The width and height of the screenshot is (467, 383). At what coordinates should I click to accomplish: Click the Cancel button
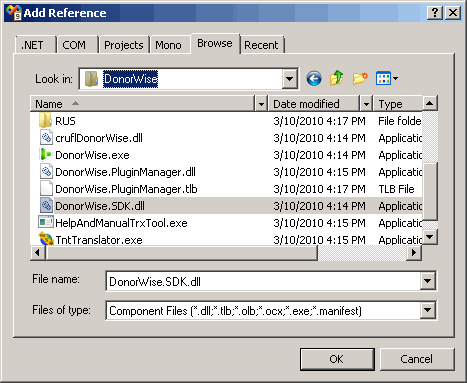click(417, 359)
